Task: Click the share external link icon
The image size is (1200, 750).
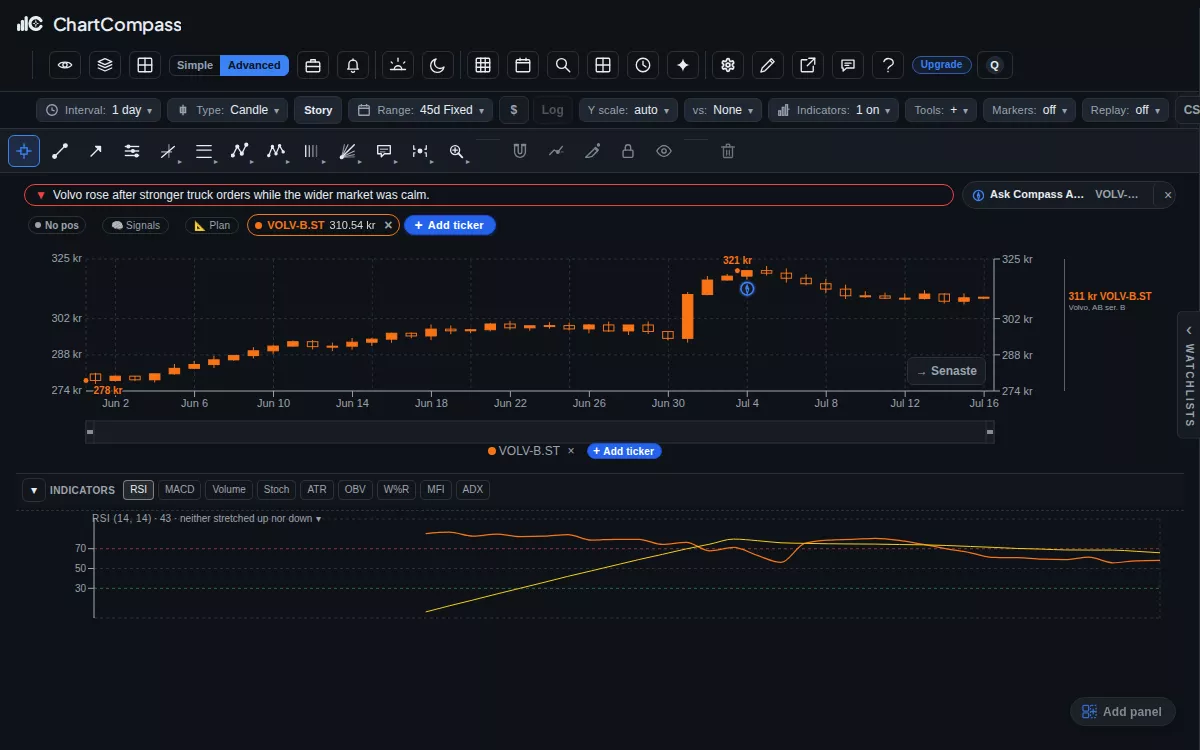Action: pos(808,65)
